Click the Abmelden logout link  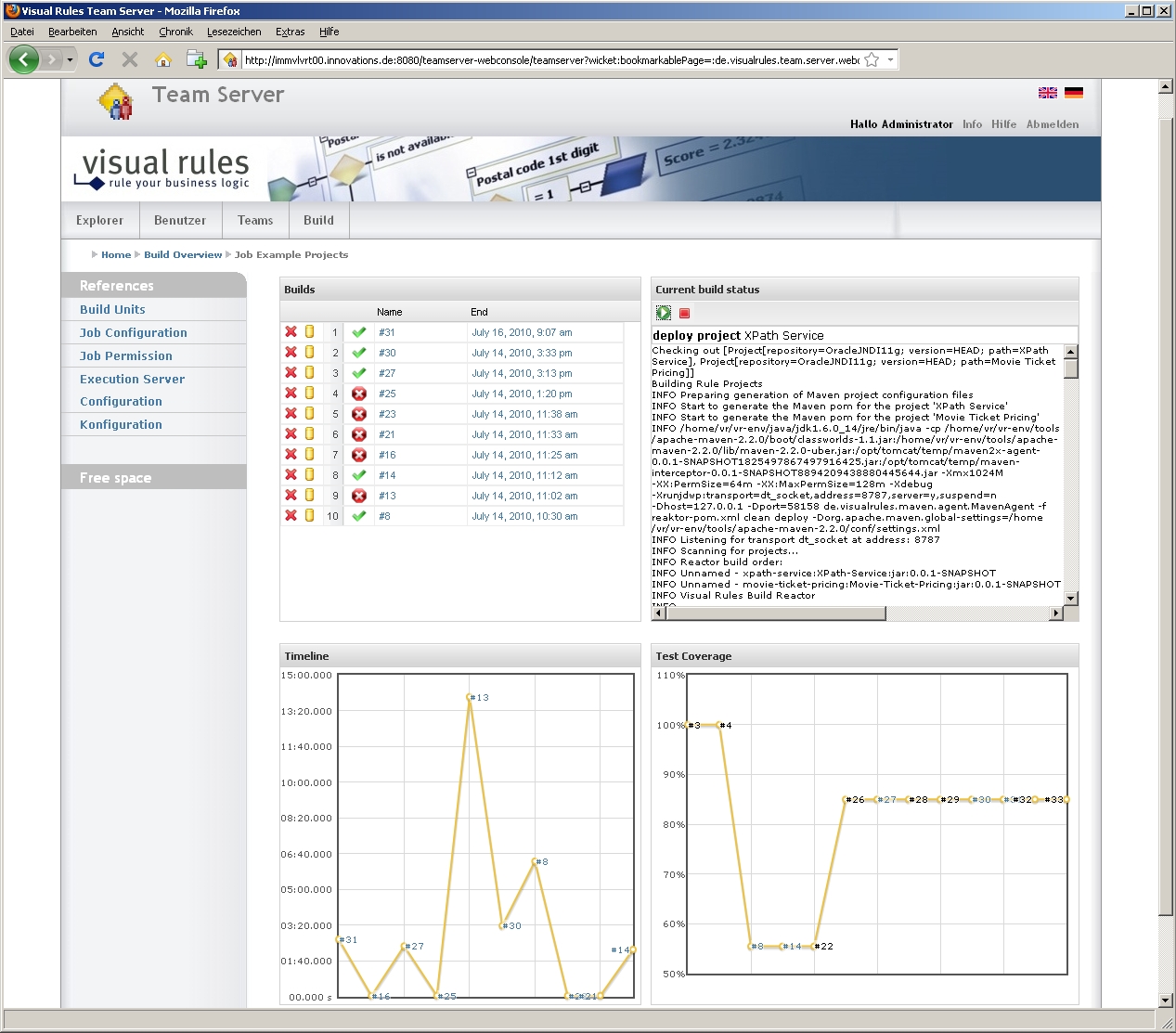pos(1053,124)
